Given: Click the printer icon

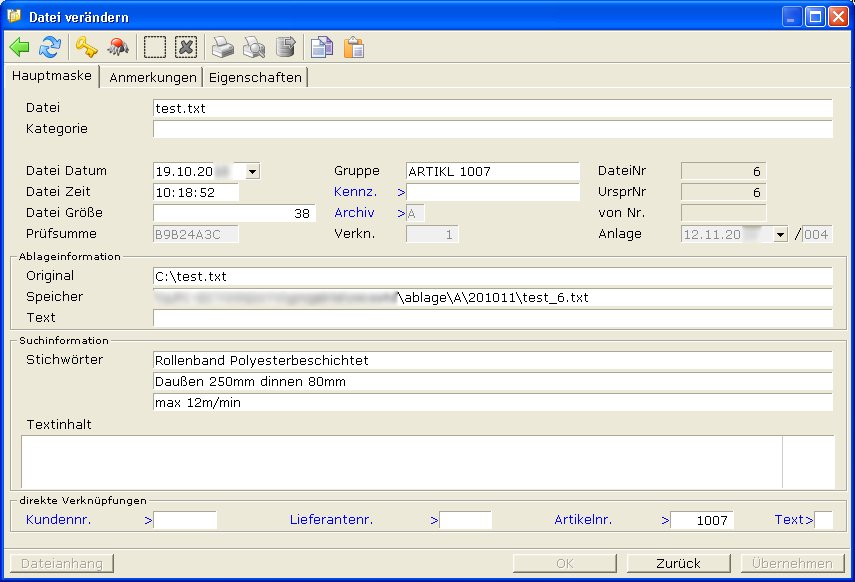Looking at the screenshot, I should [223, 47].
